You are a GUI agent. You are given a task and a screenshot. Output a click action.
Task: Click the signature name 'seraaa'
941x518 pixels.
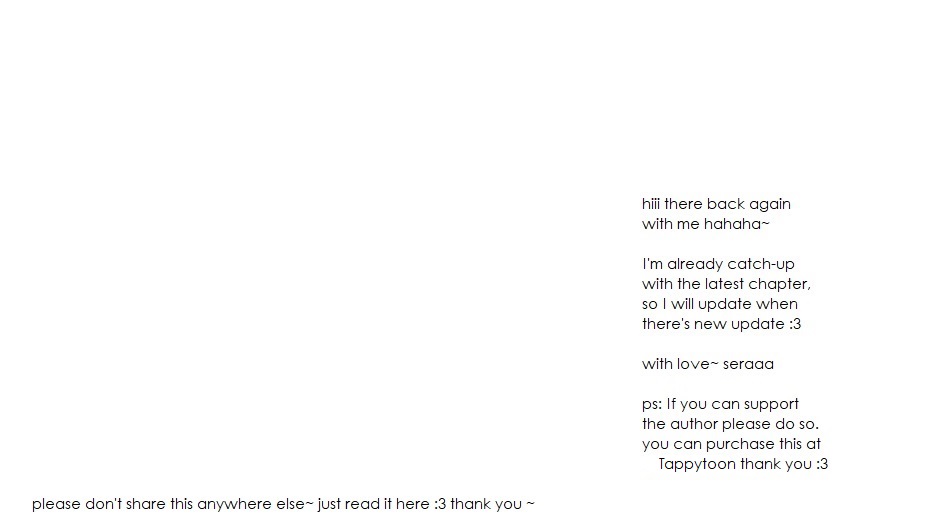748,364
